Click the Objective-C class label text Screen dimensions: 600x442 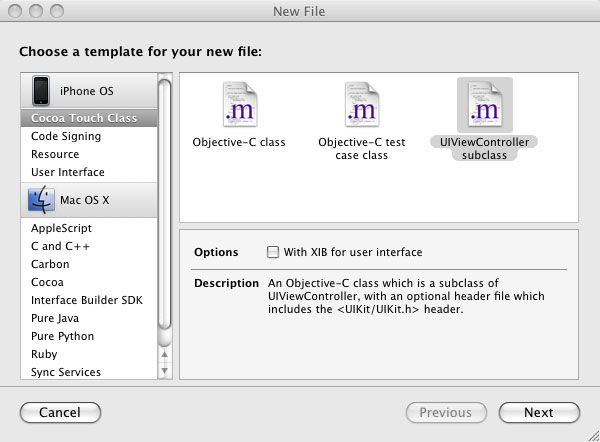239,142
